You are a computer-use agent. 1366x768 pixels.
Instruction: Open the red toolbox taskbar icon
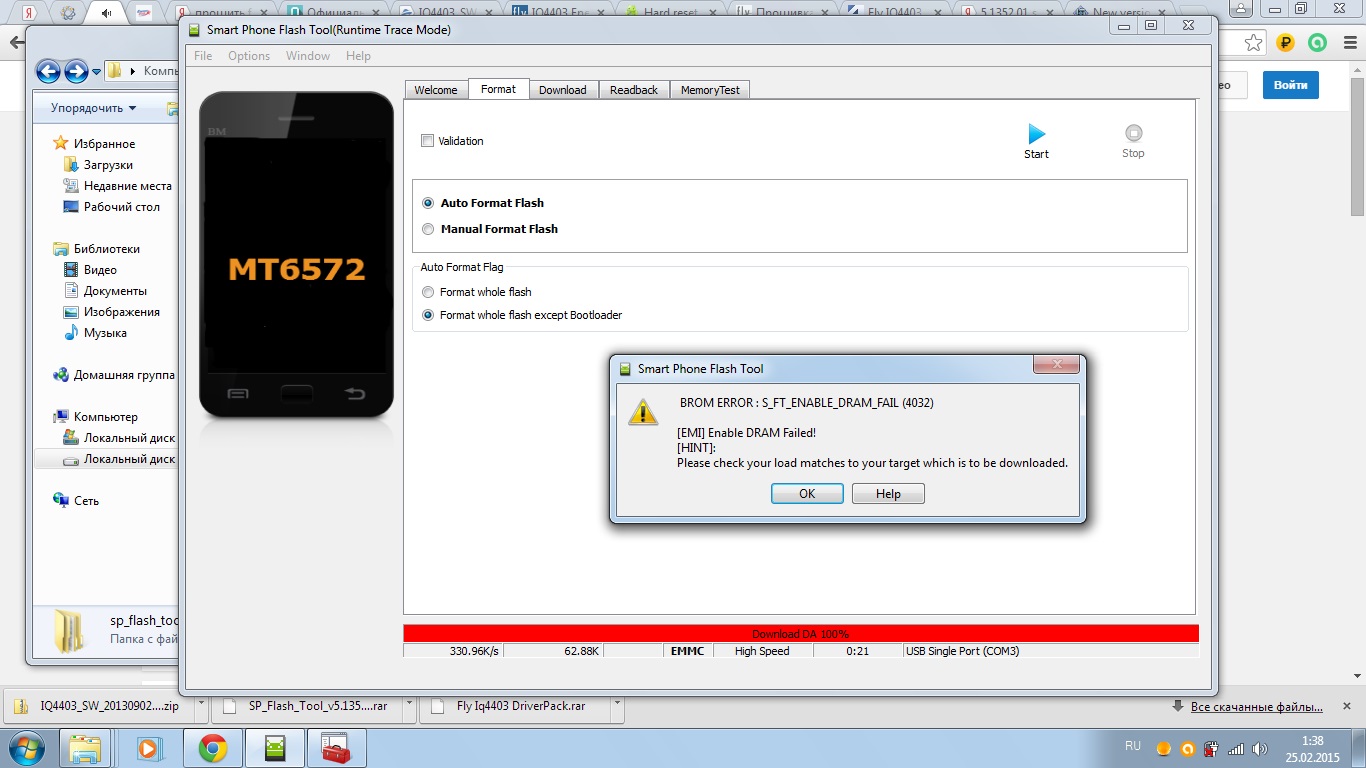(335, 748)
